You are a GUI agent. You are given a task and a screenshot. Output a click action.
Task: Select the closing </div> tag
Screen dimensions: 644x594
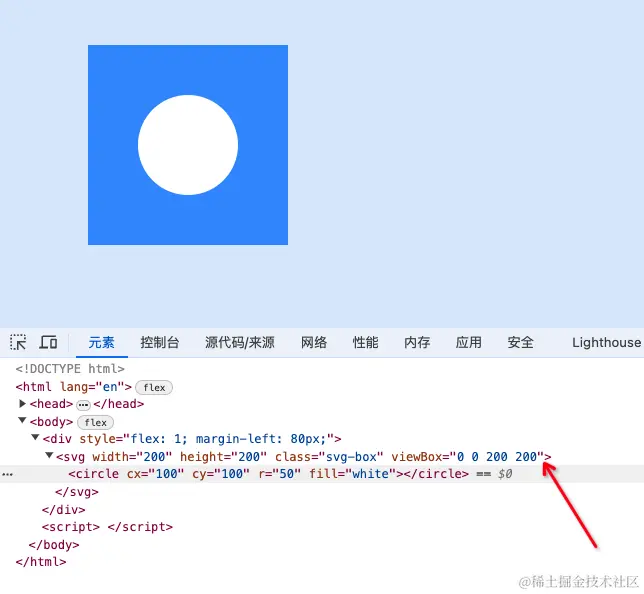[x=64, y=510]
